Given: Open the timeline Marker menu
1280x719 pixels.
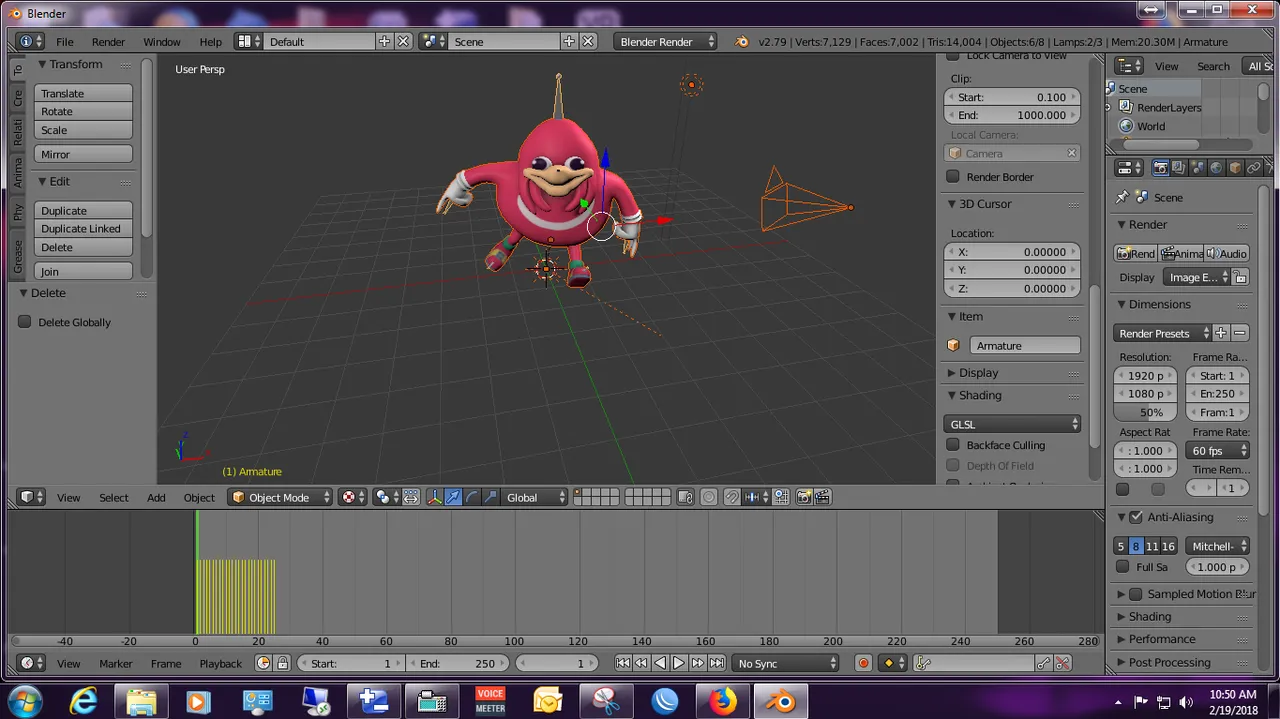Looking at the screenshot, I should [115, 663].
